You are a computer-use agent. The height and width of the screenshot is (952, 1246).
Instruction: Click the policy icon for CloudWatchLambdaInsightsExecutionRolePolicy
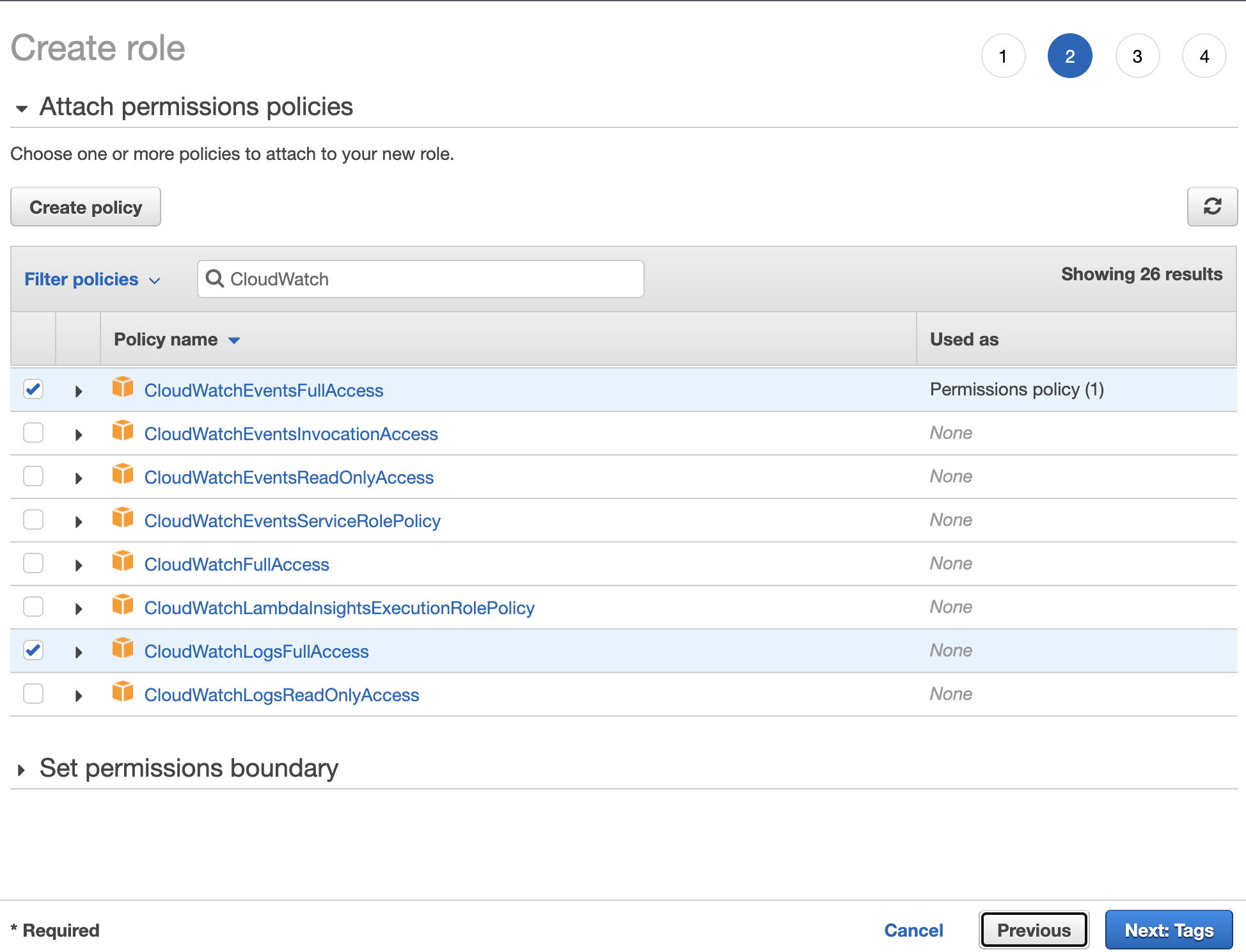point(123,605)
